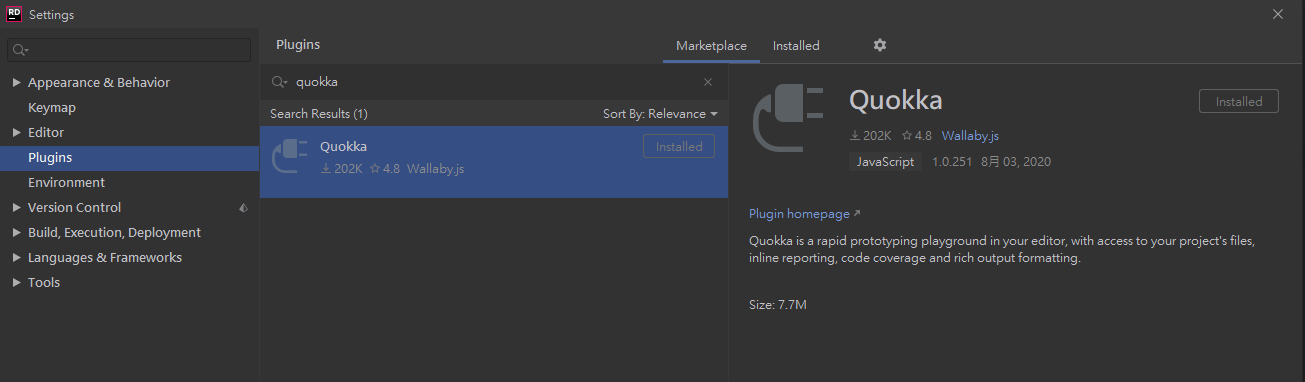
Task: Clear the quokka search text
Action: tap(708, 82)
